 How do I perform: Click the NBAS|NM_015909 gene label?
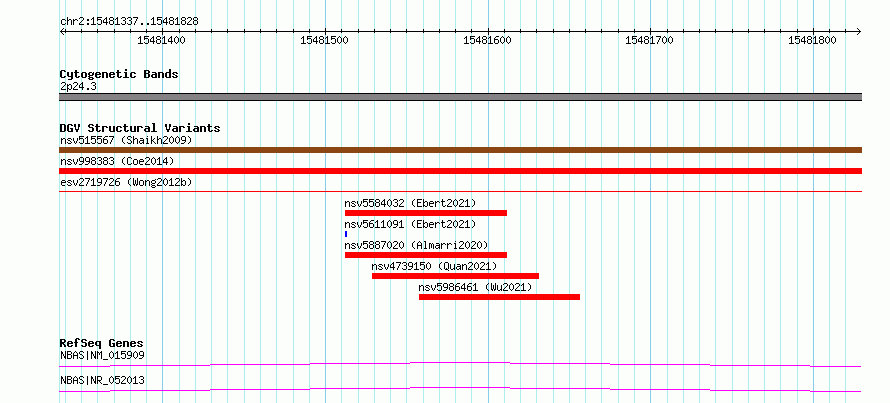tap(102, 356)
